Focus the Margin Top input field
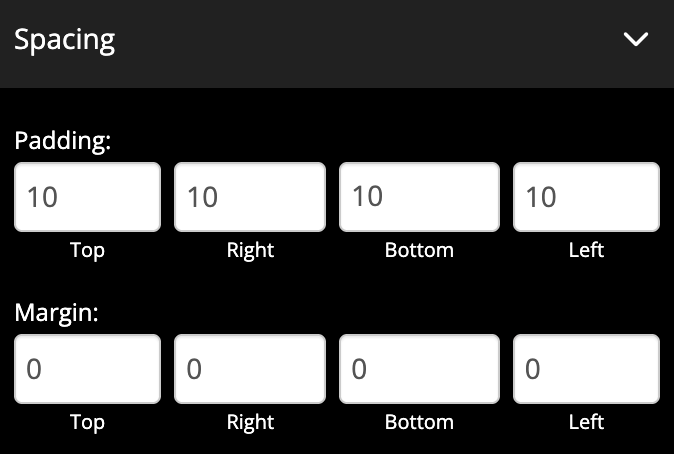This screenshot has width=674, height=454. click(87, 369)
